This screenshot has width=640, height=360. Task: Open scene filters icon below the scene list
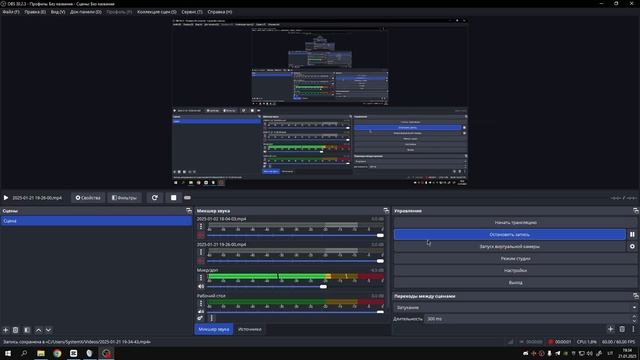pyautogui.click(x=27, y=330)
